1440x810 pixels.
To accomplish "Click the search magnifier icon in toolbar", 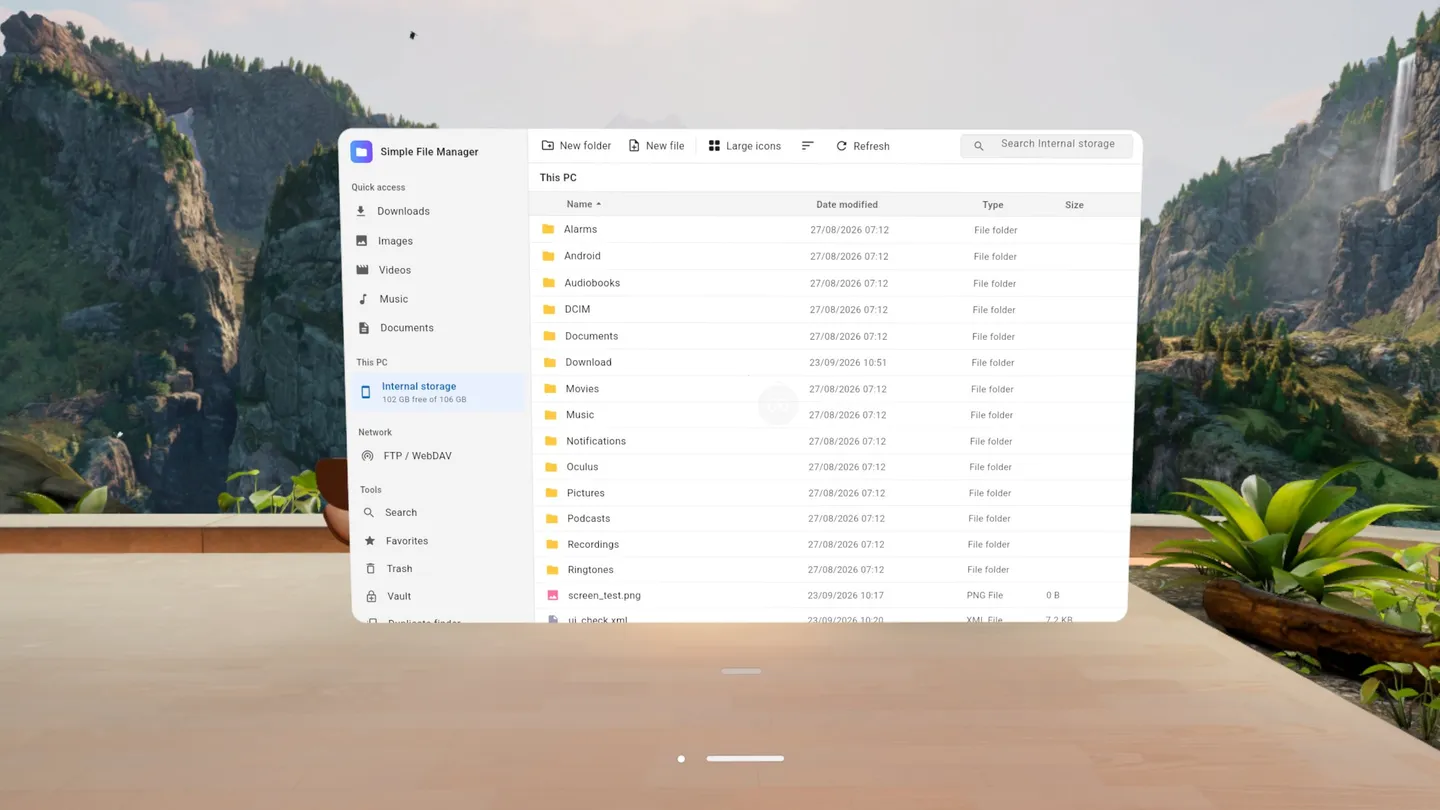I will tap(979, 146).
